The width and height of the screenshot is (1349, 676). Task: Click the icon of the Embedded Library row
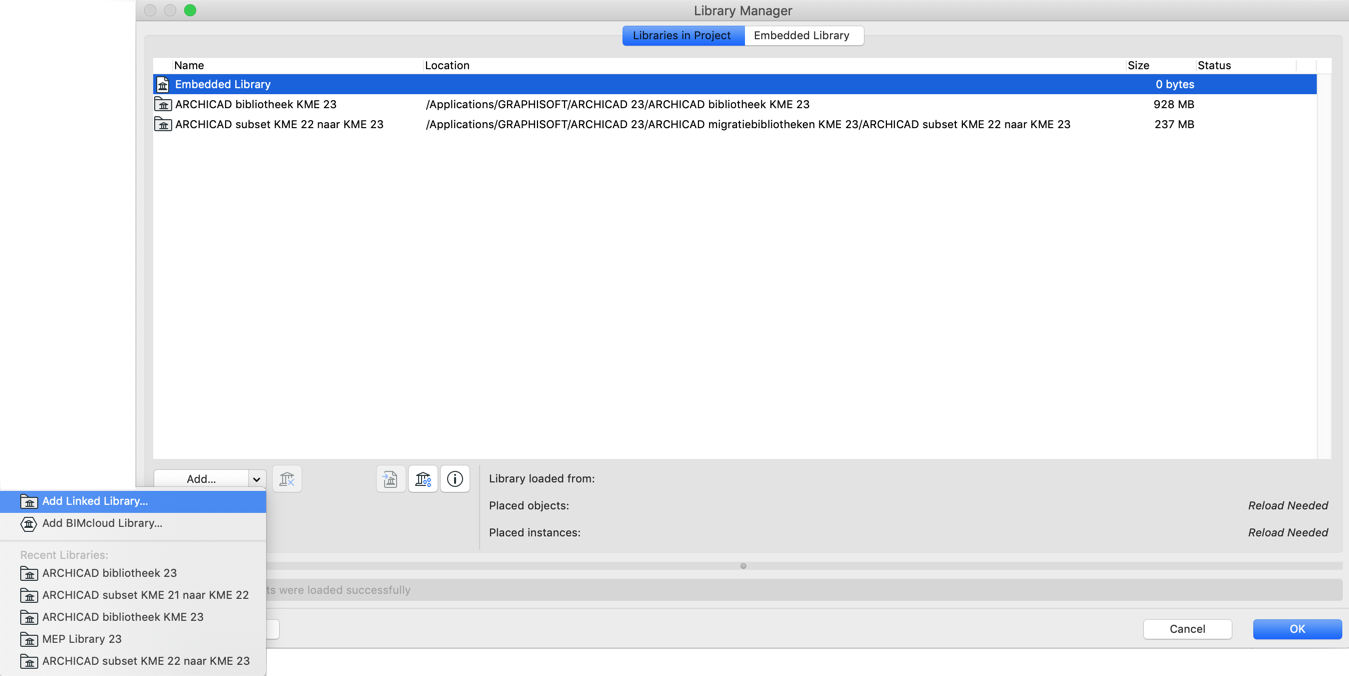163,85
